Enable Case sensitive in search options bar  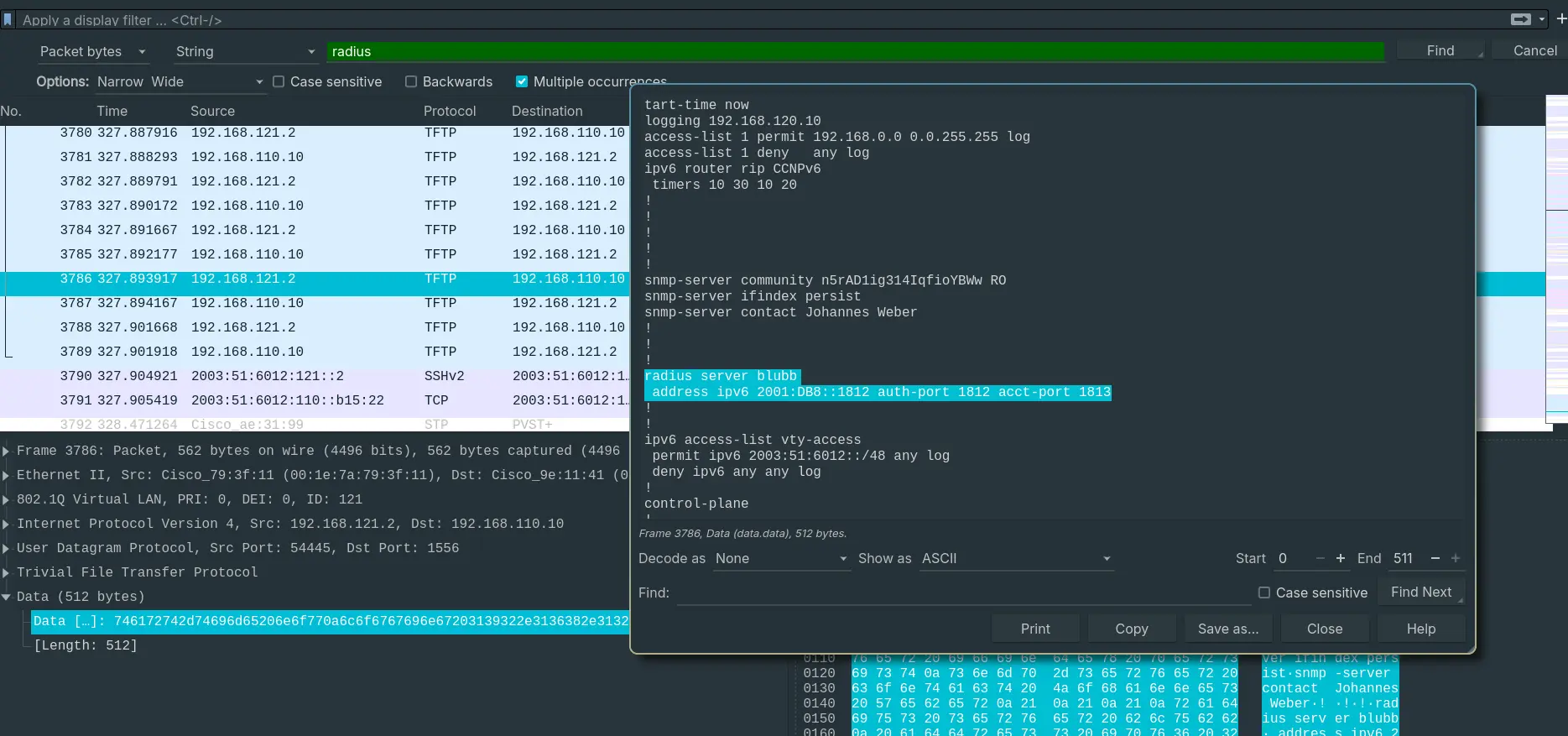click(279, 82)
